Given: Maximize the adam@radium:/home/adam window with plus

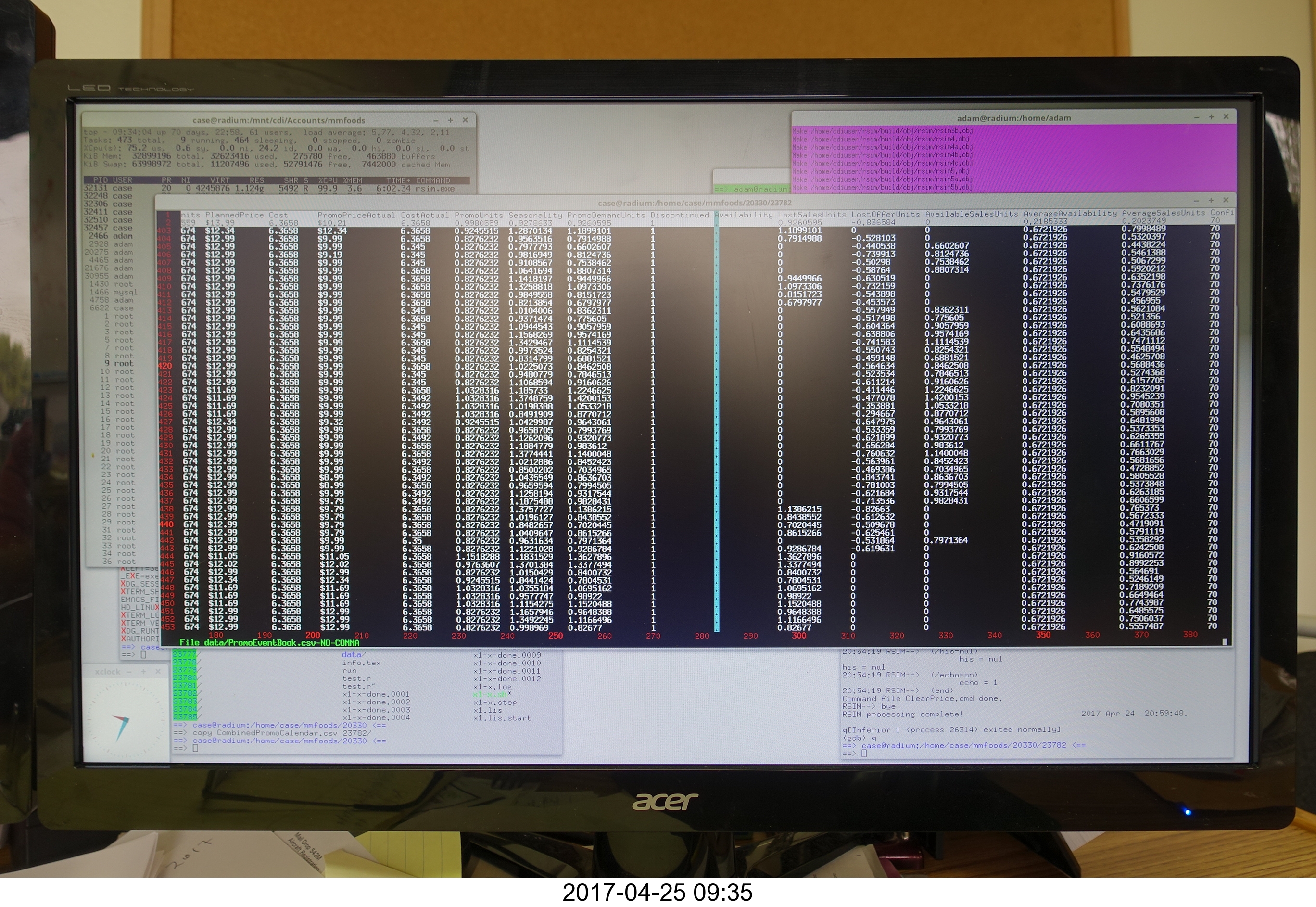Looking at the screenshot, I should 1211,116.
